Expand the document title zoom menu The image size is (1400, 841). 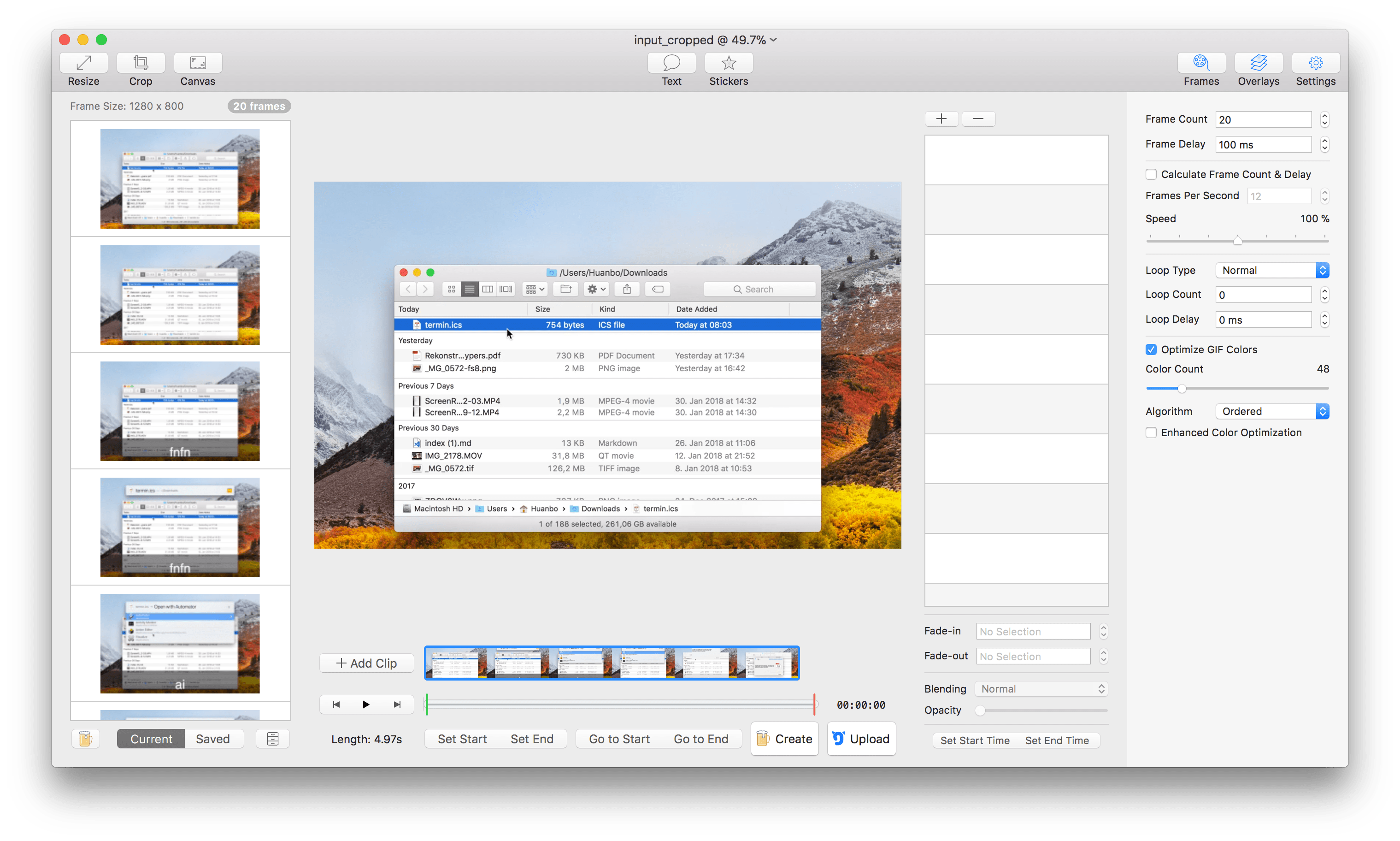click(774, 40)
